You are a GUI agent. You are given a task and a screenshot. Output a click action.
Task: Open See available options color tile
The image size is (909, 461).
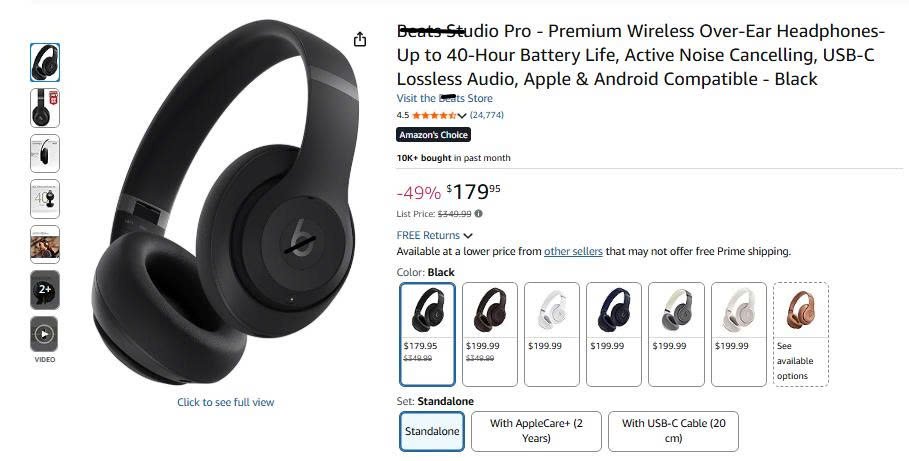[801, 334]
